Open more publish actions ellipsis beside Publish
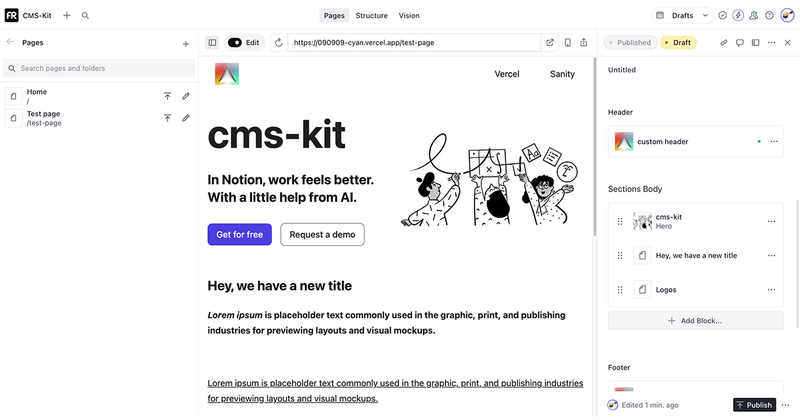The image size is (800, 420). point(786,405)
